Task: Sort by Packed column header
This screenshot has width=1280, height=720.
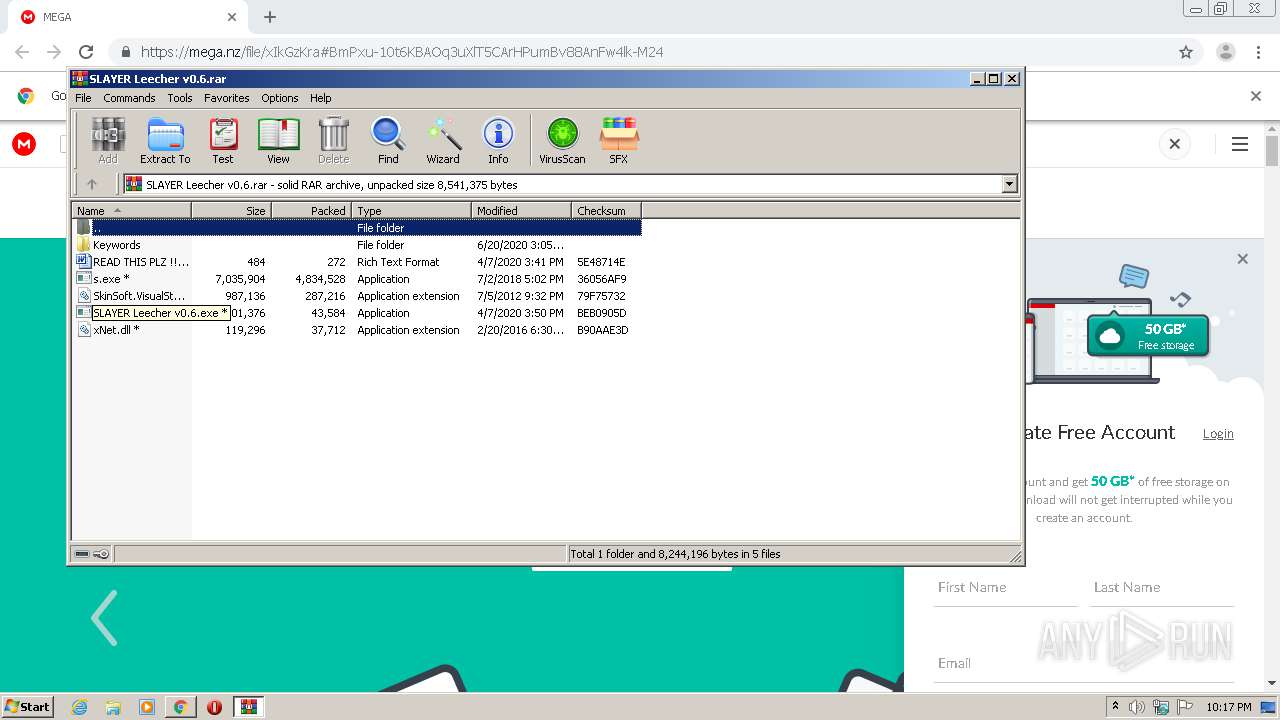Action: (311, 210)
